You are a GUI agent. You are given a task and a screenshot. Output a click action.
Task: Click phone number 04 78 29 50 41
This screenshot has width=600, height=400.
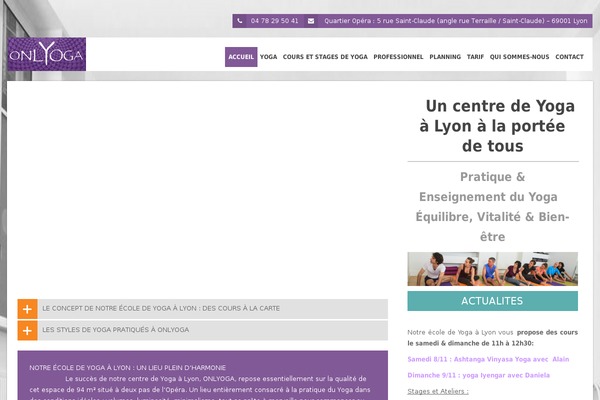click(x=274, y=21)
